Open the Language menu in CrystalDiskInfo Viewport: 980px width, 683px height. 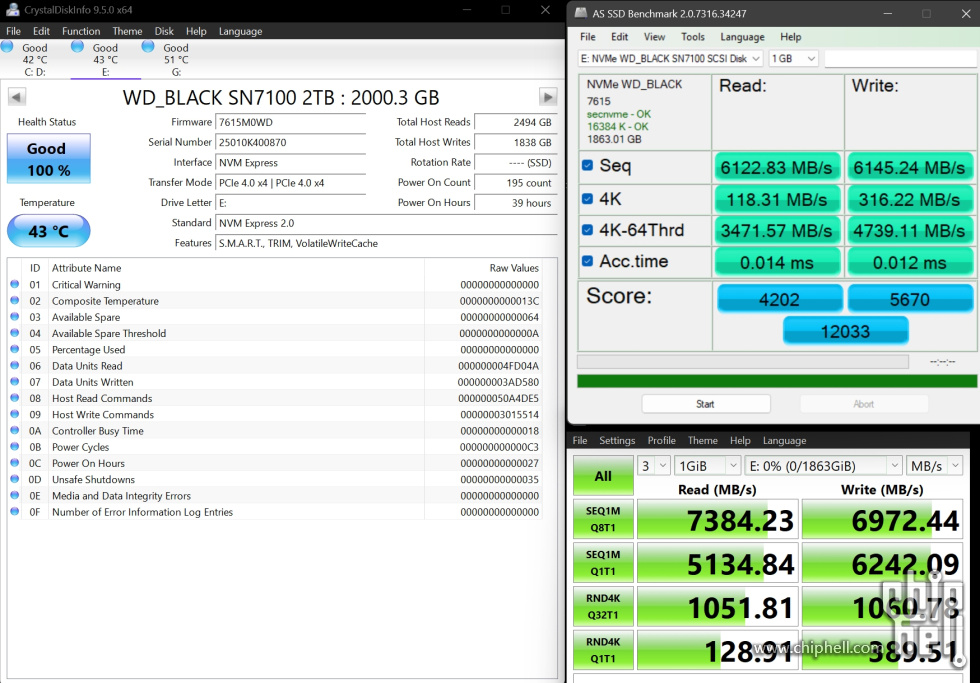pos(240,31)
